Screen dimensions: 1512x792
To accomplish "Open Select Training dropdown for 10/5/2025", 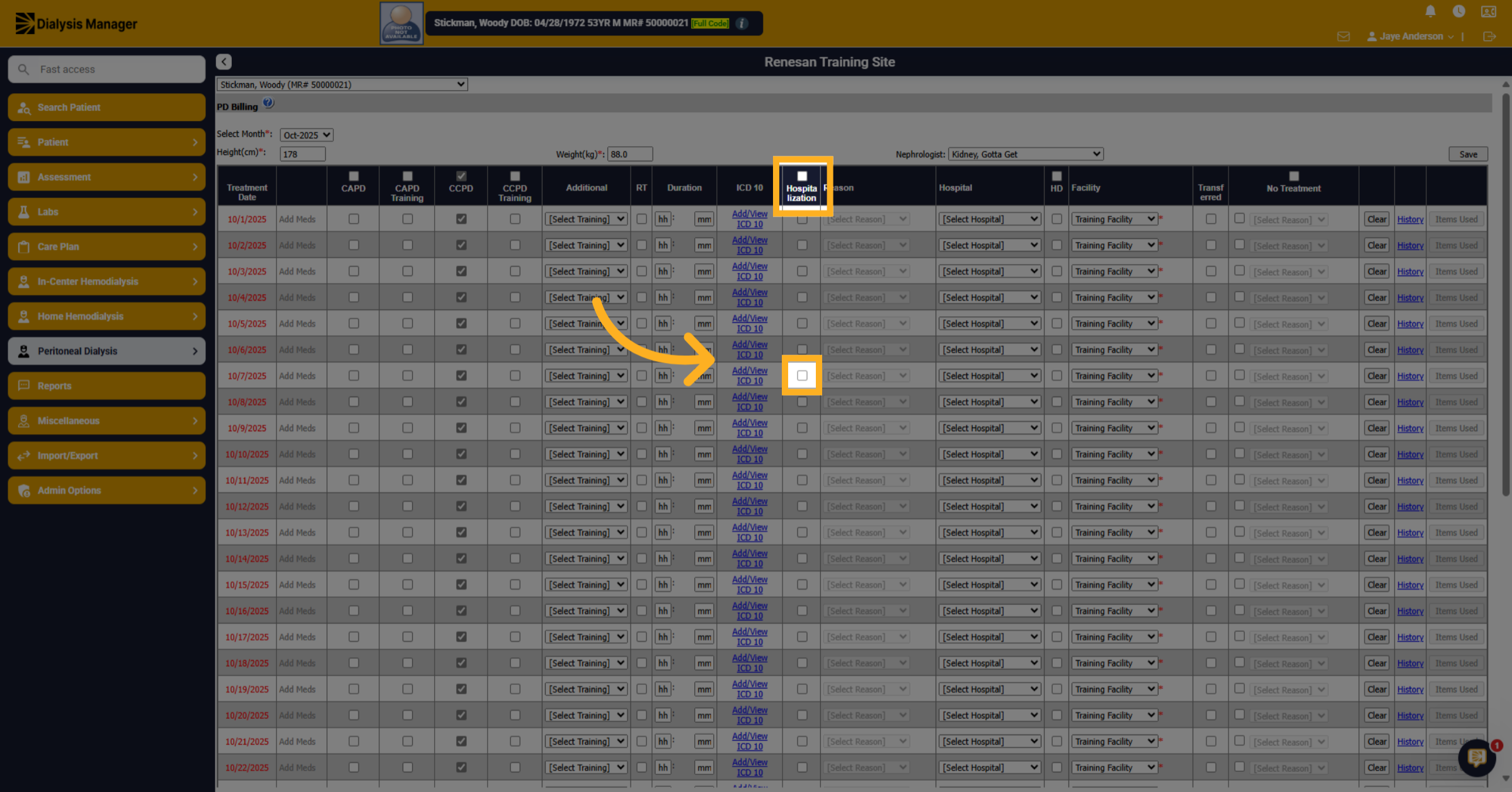I will (586, 323).
